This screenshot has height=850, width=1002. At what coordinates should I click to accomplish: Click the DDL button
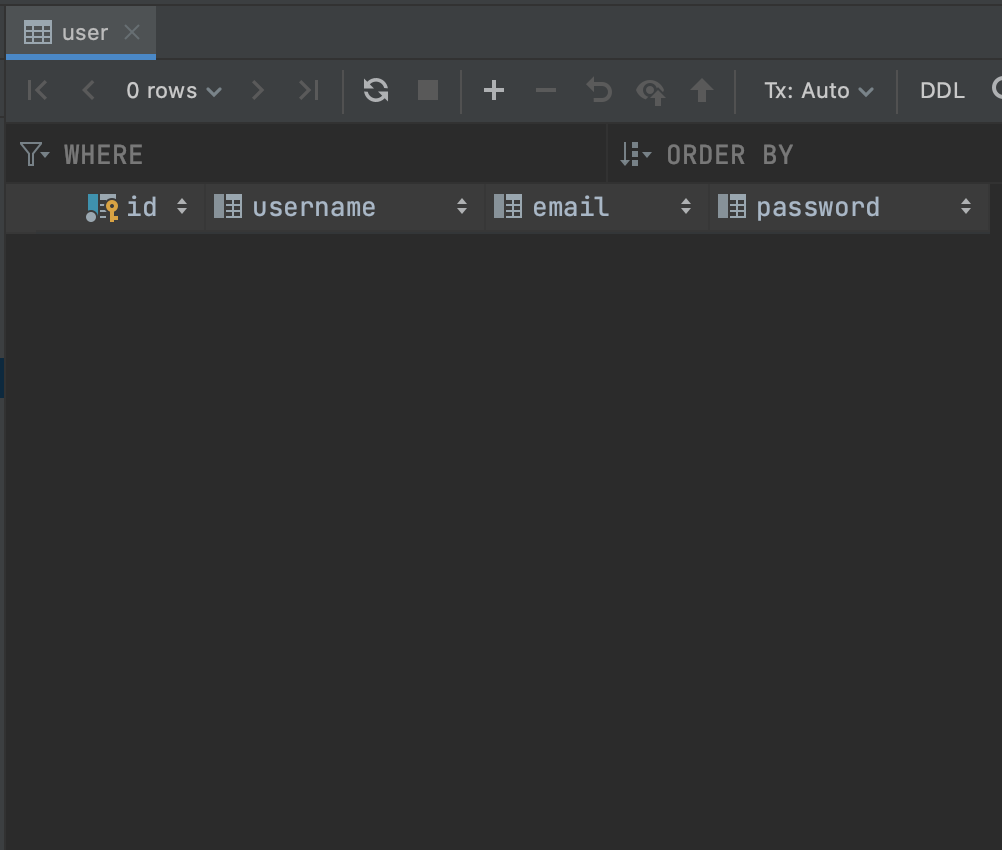943,91
